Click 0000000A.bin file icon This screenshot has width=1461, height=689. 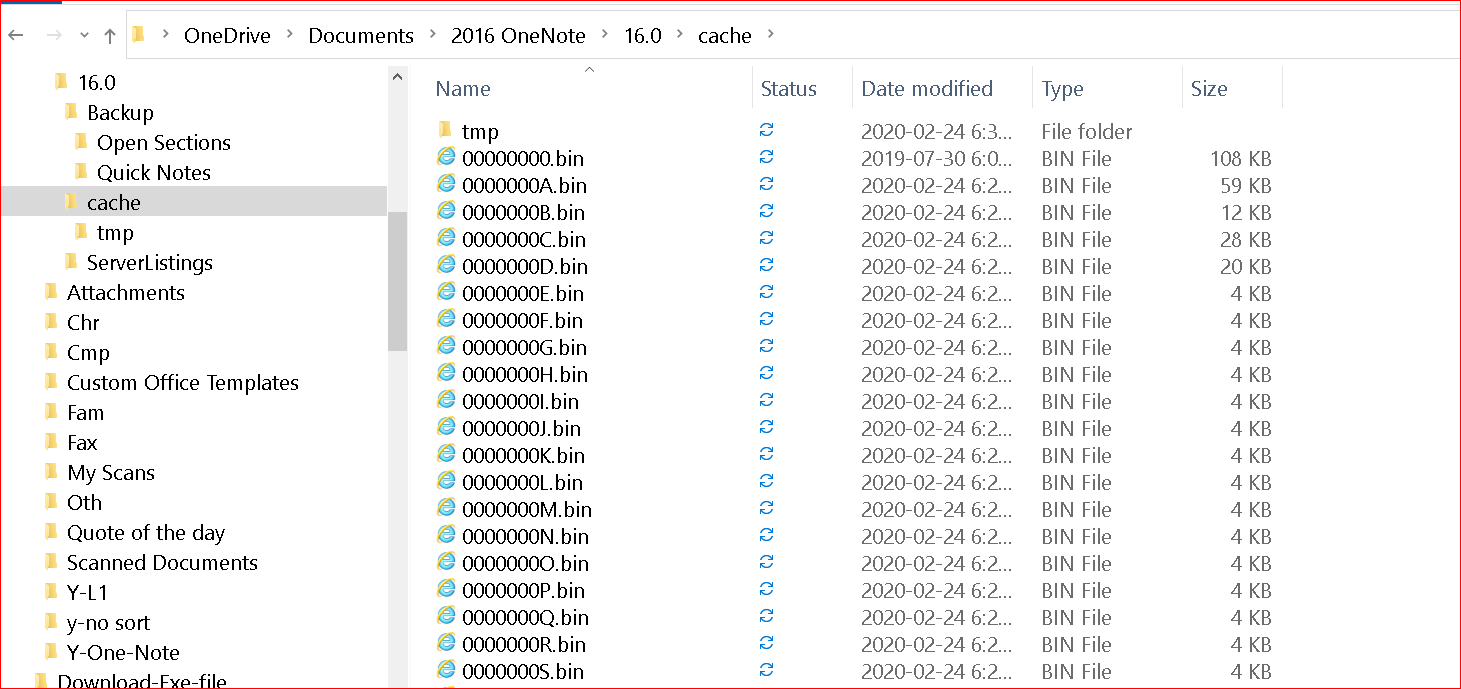pos(446,184)
